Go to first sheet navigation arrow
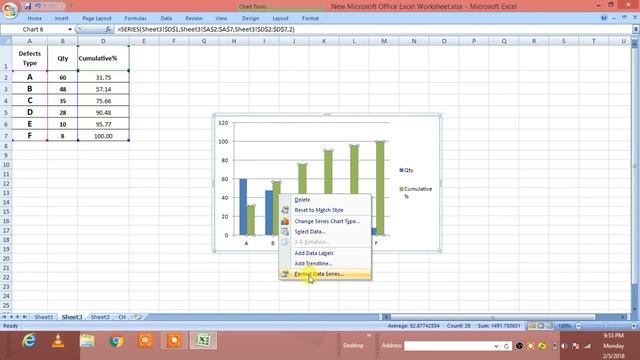The width and height of the screenshot is (640, 360). (4, 317)
